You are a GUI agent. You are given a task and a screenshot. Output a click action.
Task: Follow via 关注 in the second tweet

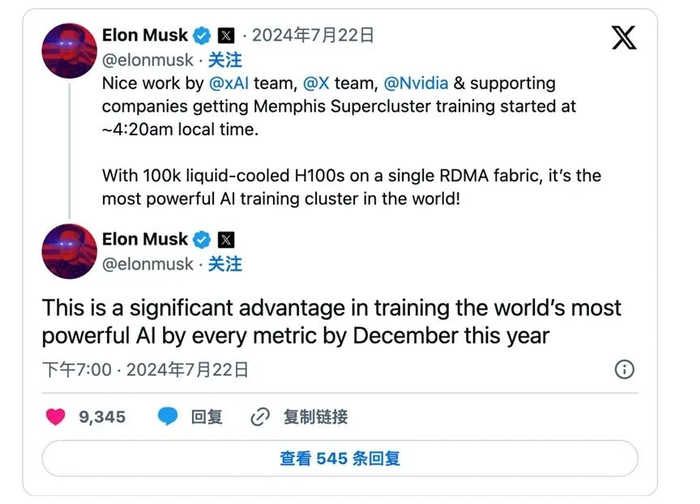pyautogui.click(x=225, y=264)
